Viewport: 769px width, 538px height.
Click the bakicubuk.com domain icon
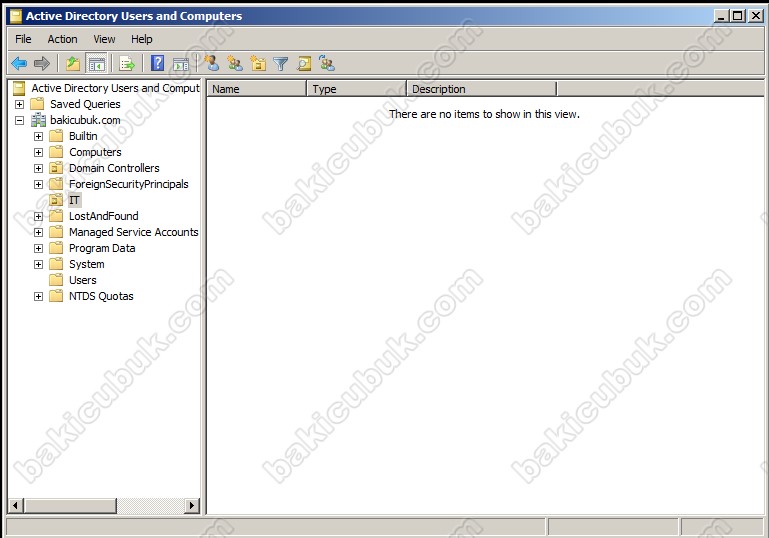click(x=38, y=120)
